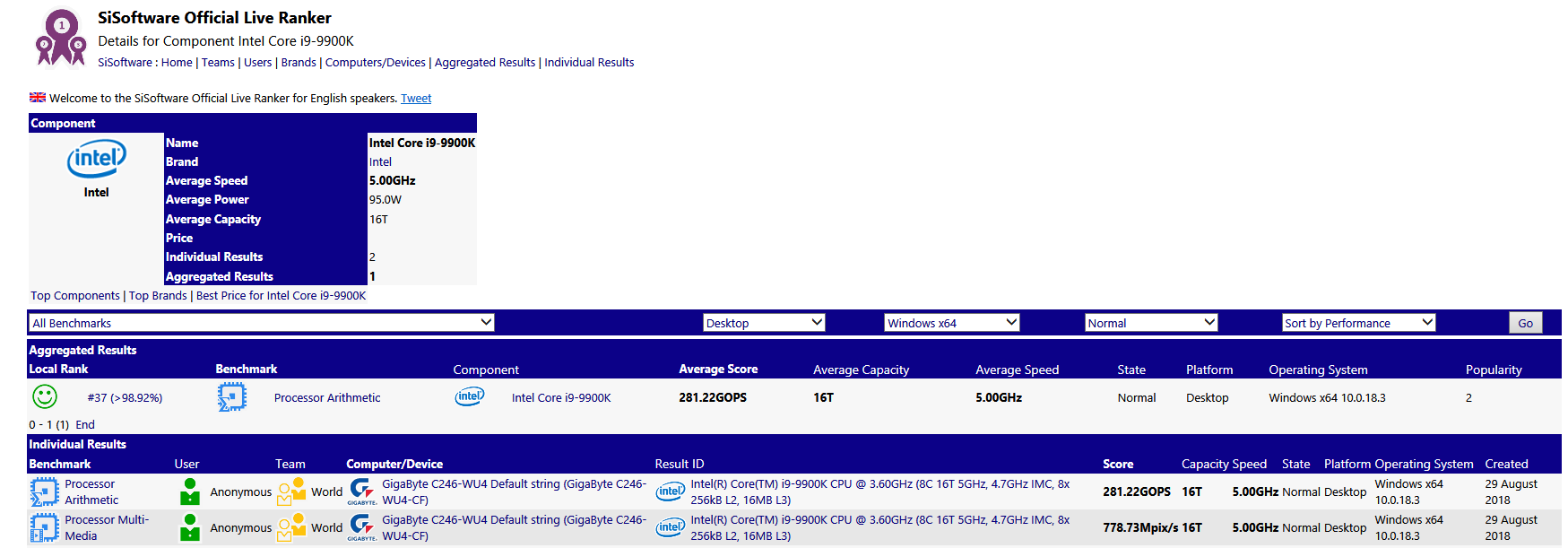Click the 281.22GOPS average score value
The width and height of the screenshot is (1568, 548).
(713, 398)
